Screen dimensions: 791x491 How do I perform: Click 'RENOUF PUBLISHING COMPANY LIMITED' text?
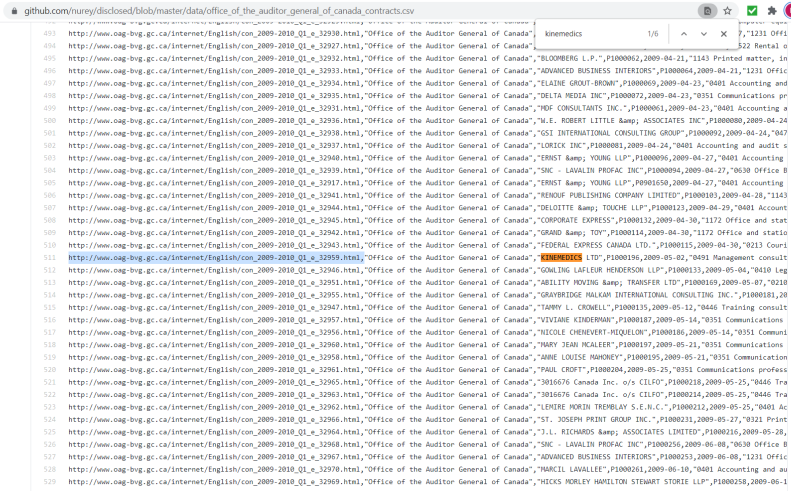tap(608, 195)
